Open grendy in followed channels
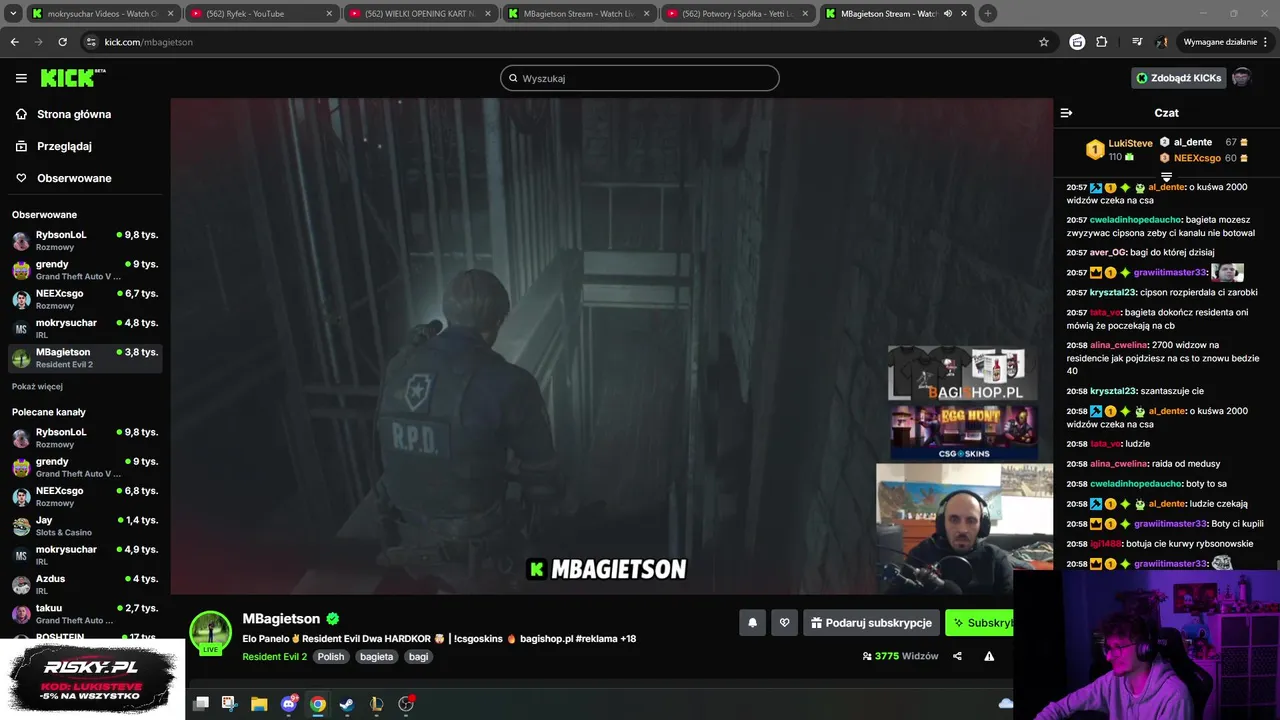This screenshot has height=720, width=1280. click(85, 270)
